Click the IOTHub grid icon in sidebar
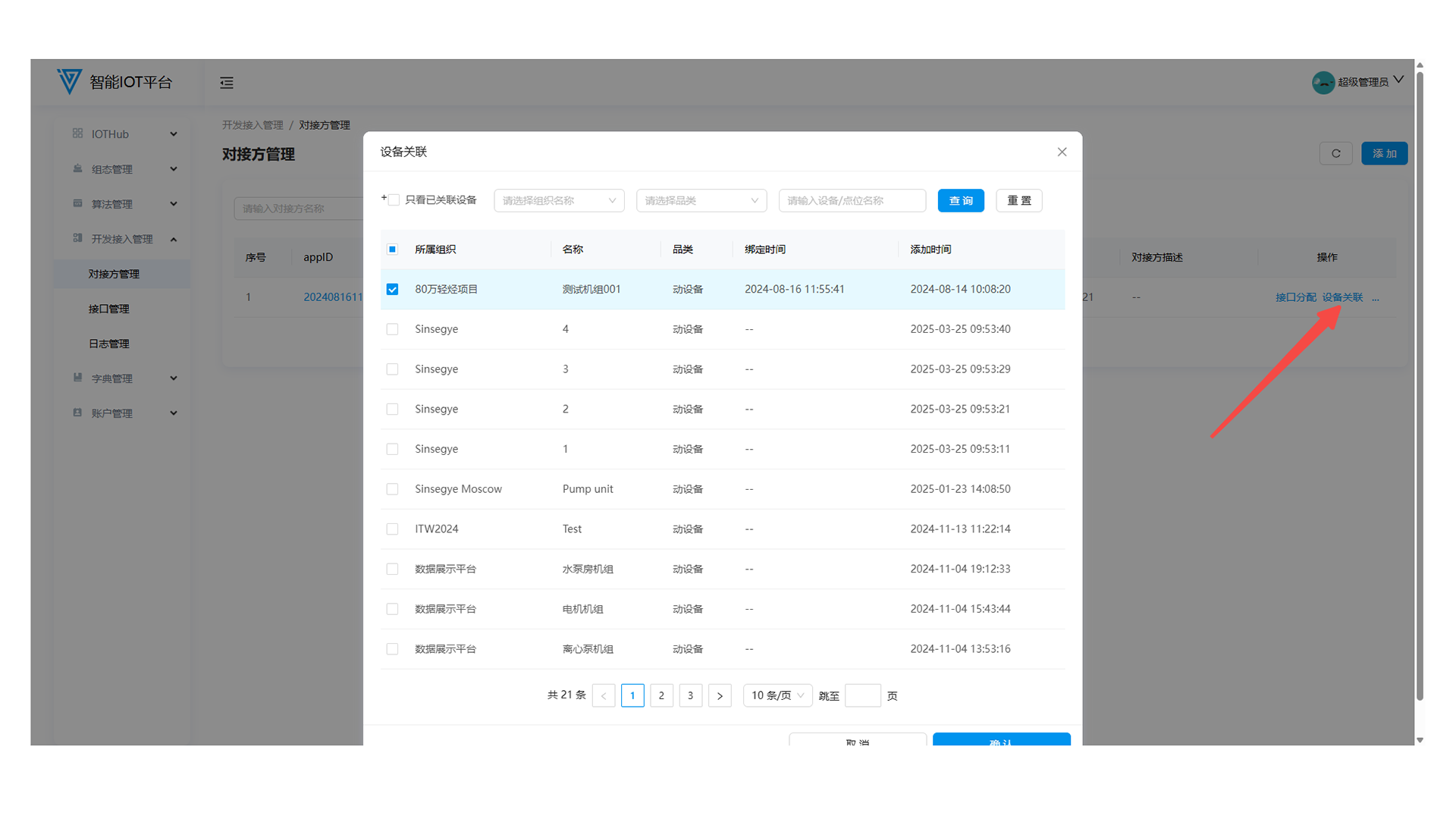This screenshot has width=1456, height=819. tap(77, 133)
